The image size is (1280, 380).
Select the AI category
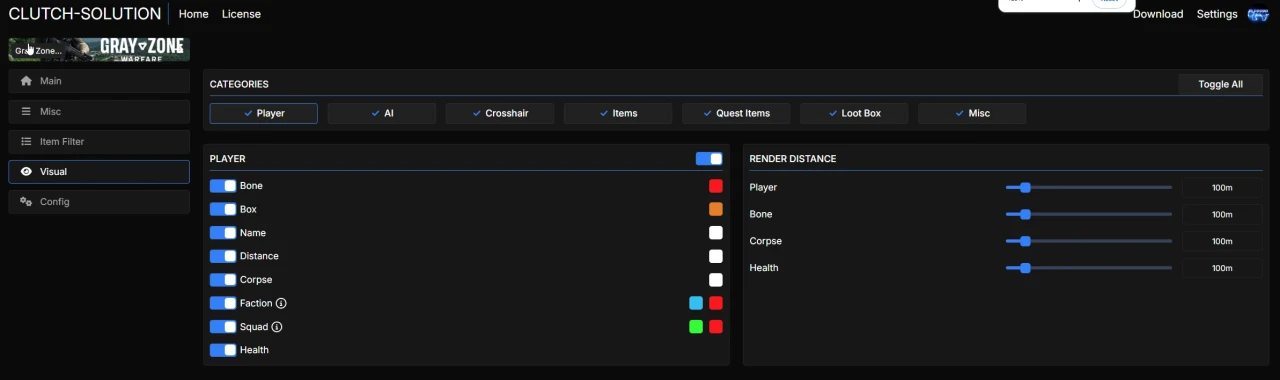tap(382, 113)
